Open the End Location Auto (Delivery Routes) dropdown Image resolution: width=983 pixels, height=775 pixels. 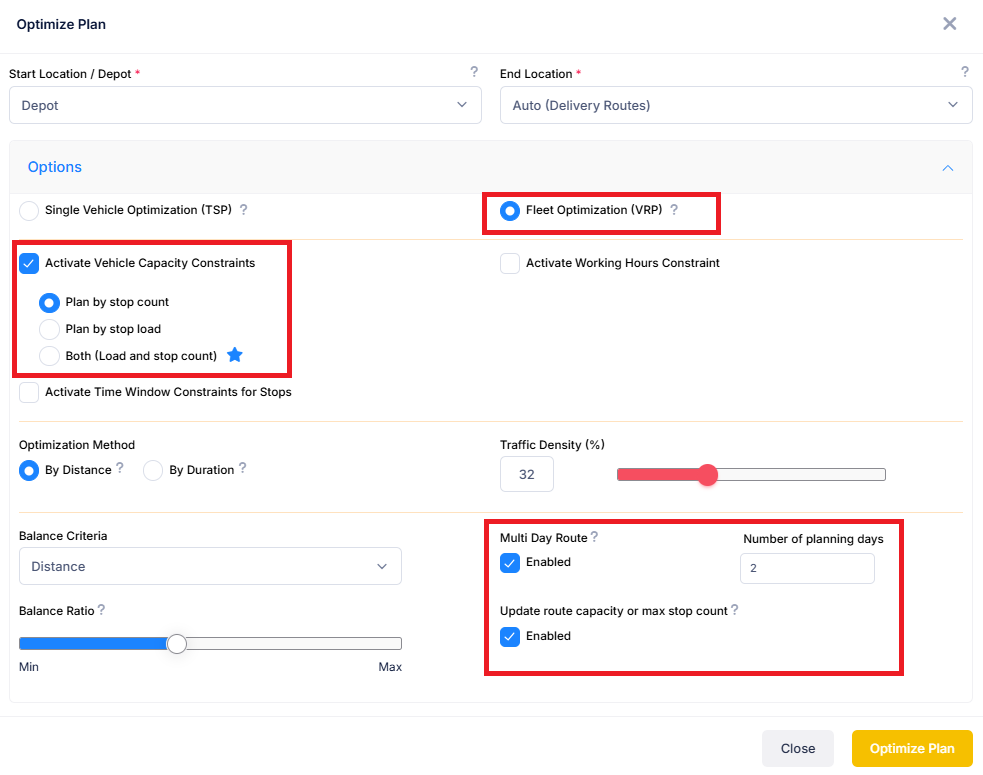(x=735, y=105)
